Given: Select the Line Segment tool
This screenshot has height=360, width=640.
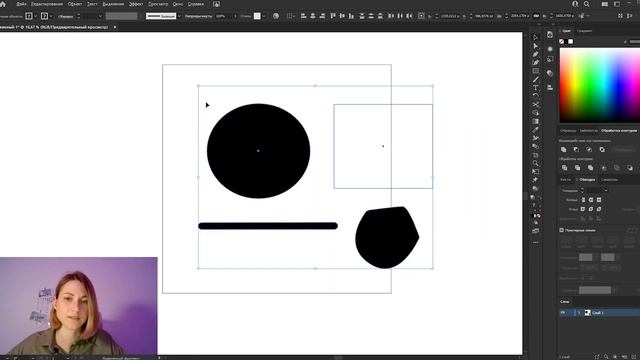Looking at the screenshot, I should (x=536, y=79).
